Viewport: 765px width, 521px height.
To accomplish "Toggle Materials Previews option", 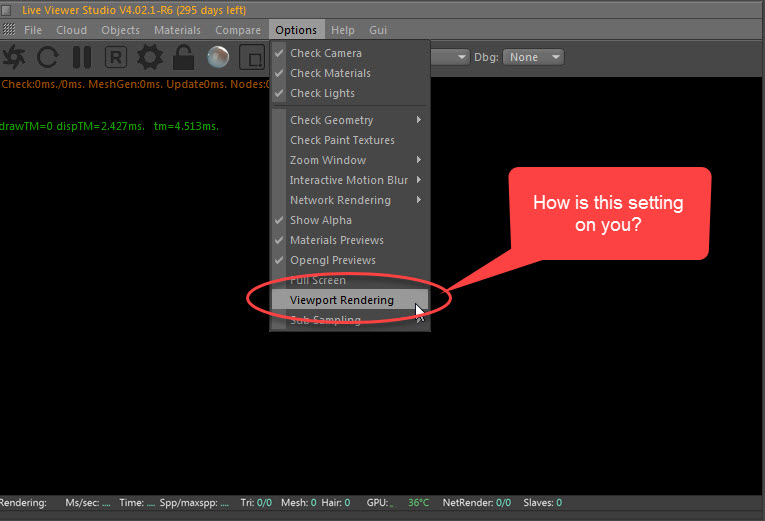I will [x=350, y=240].
